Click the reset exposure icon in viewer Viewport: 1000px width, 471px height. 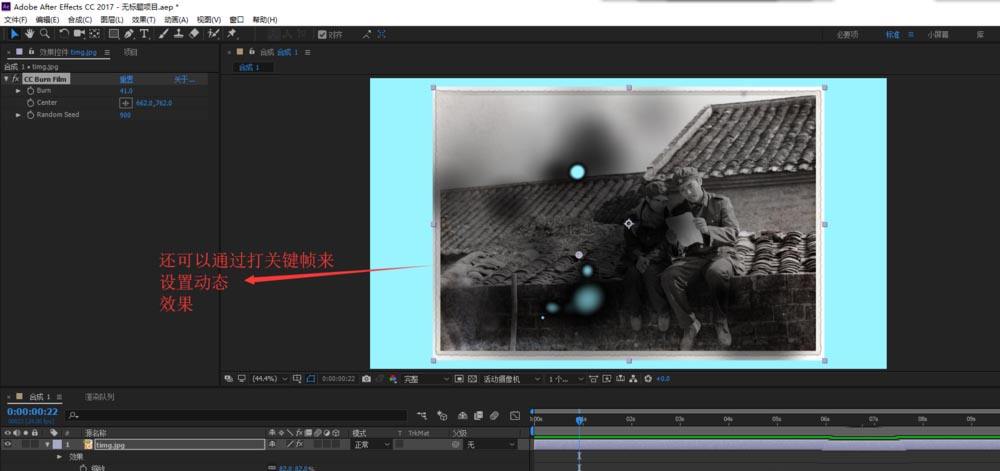648,379
